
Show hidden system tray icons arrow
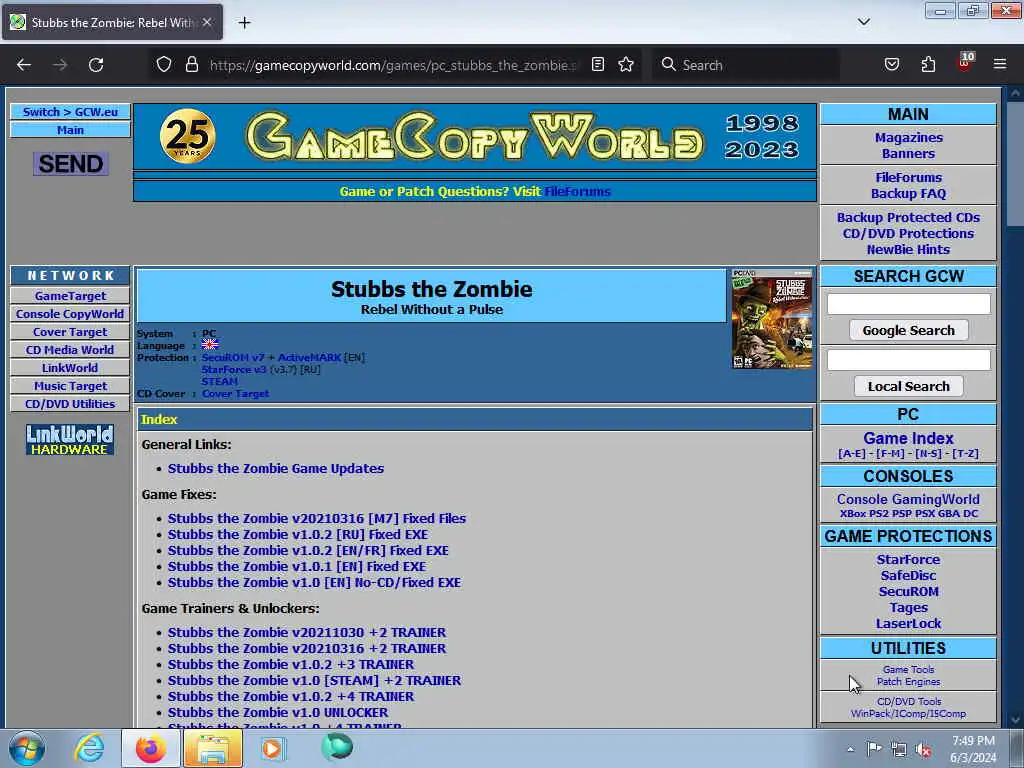[850, 749]
